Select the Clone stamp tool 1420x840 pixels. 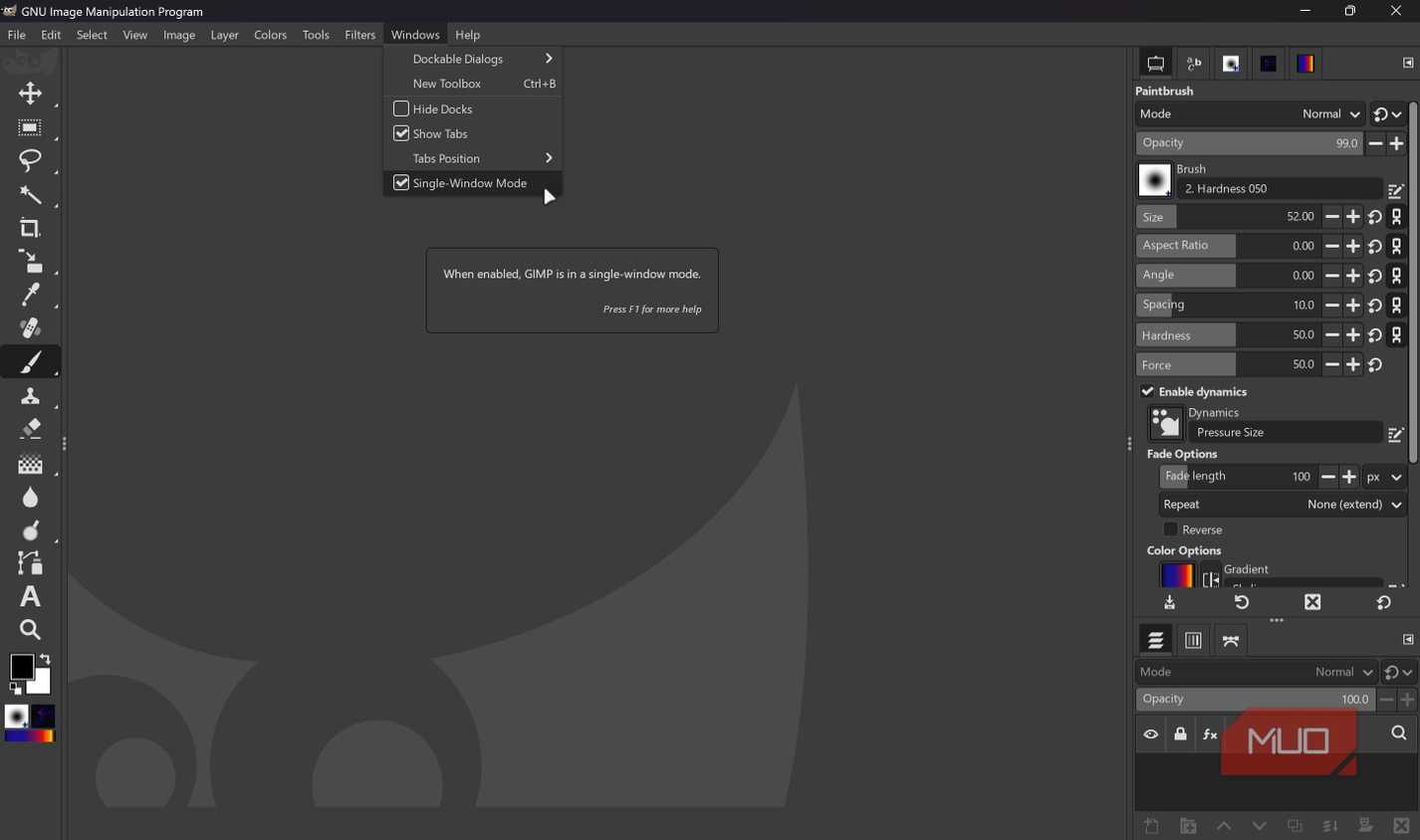[x=30, y=396]
